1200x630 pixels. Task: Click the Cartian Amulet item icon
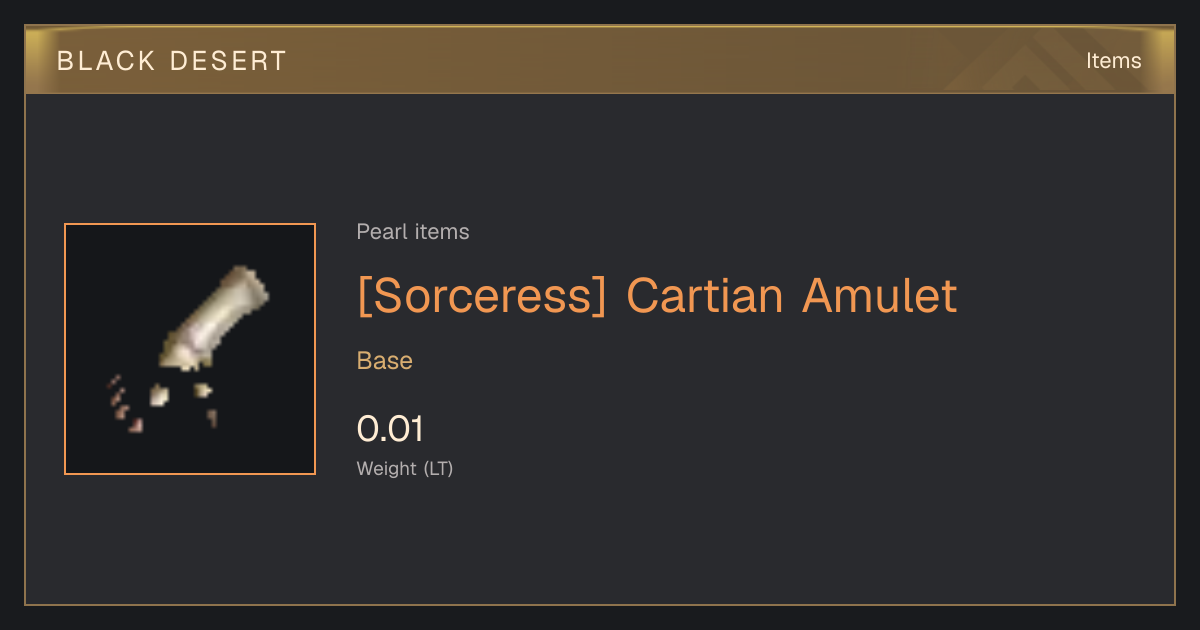coord(190,349)
